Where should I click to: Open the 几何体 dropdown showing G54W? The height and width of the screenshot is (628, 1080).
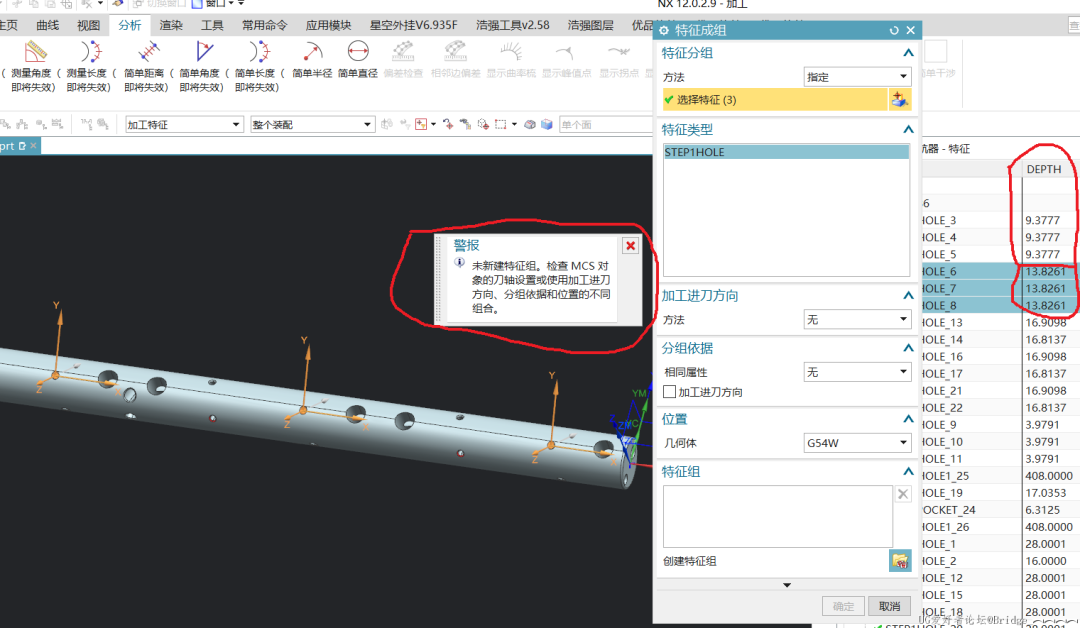(x=858, y=443)
